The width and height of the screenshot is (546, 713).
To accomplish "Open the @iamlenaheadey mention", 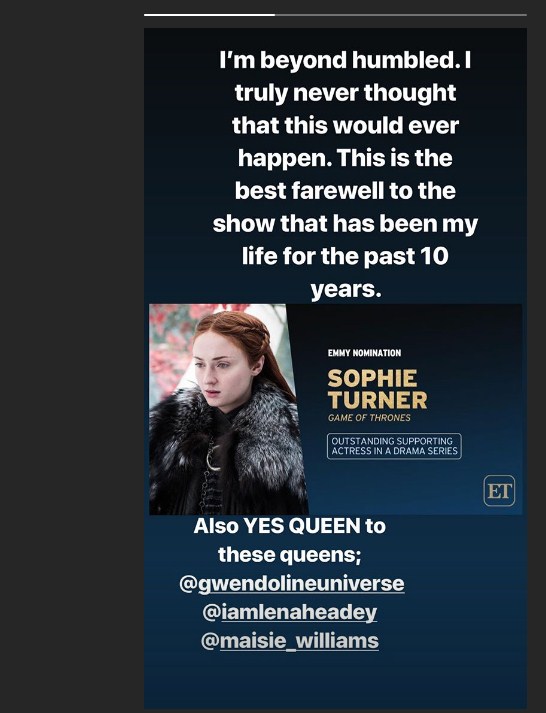I will (x=290, y=612).
